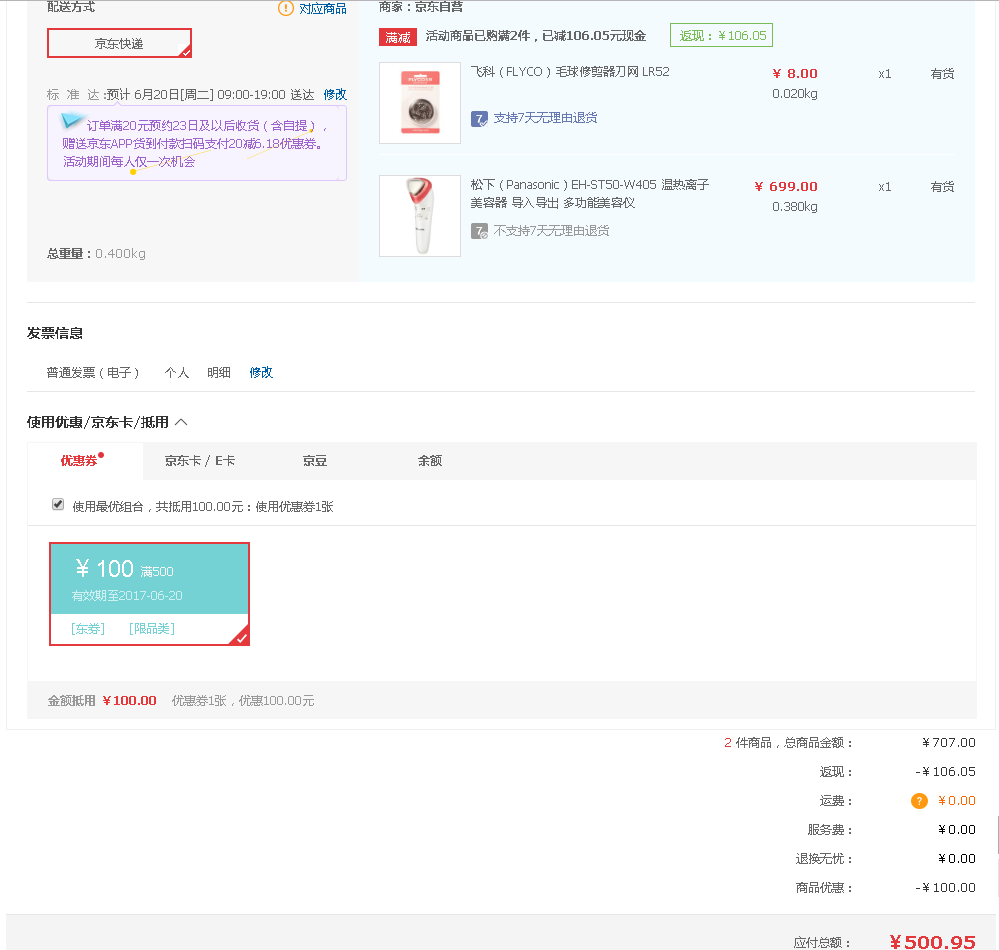Click the gray no 7-day return icon

479,231
